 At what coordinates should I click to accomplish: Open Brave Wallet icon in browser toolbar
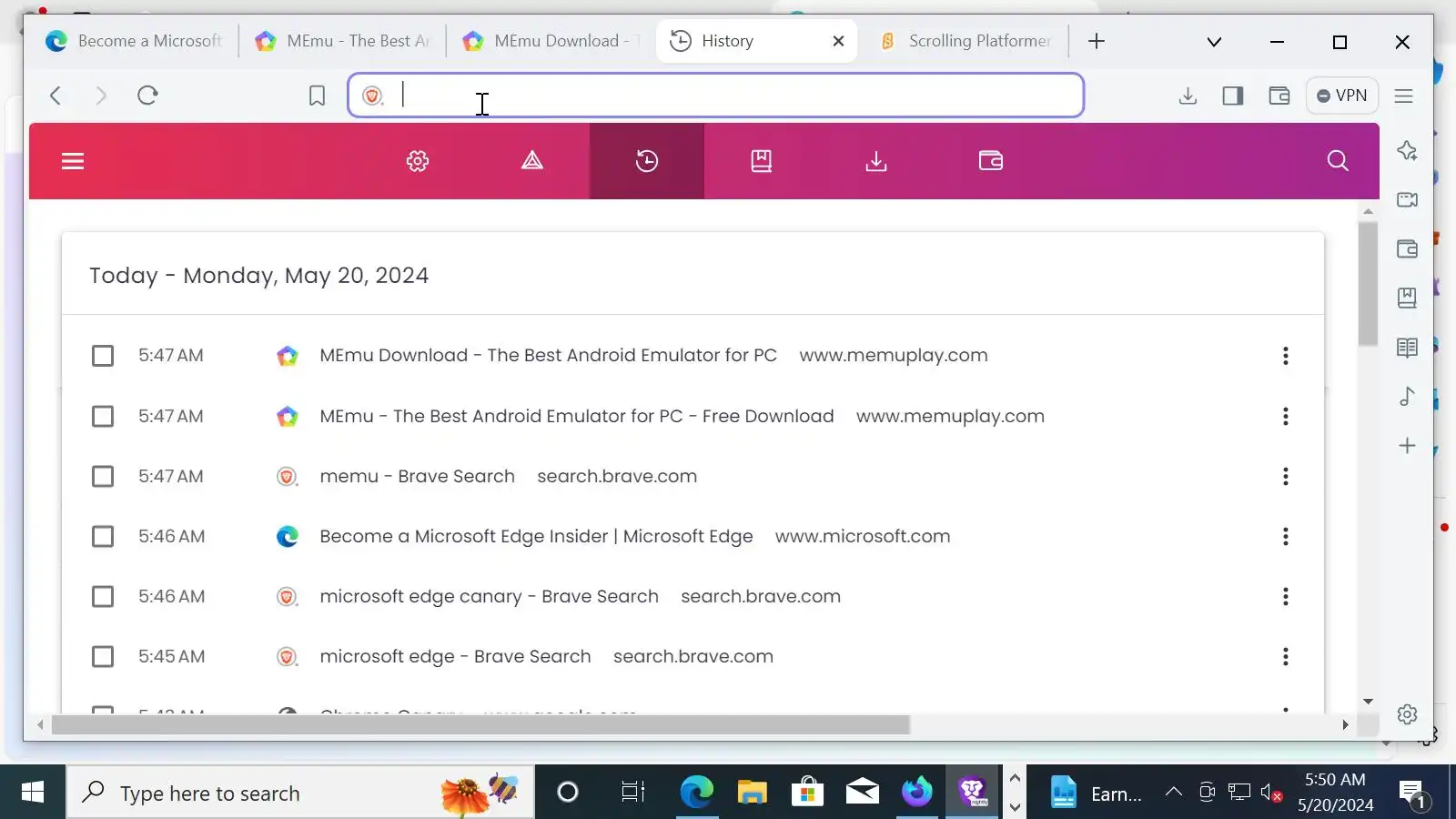(x=1279, y=96)
